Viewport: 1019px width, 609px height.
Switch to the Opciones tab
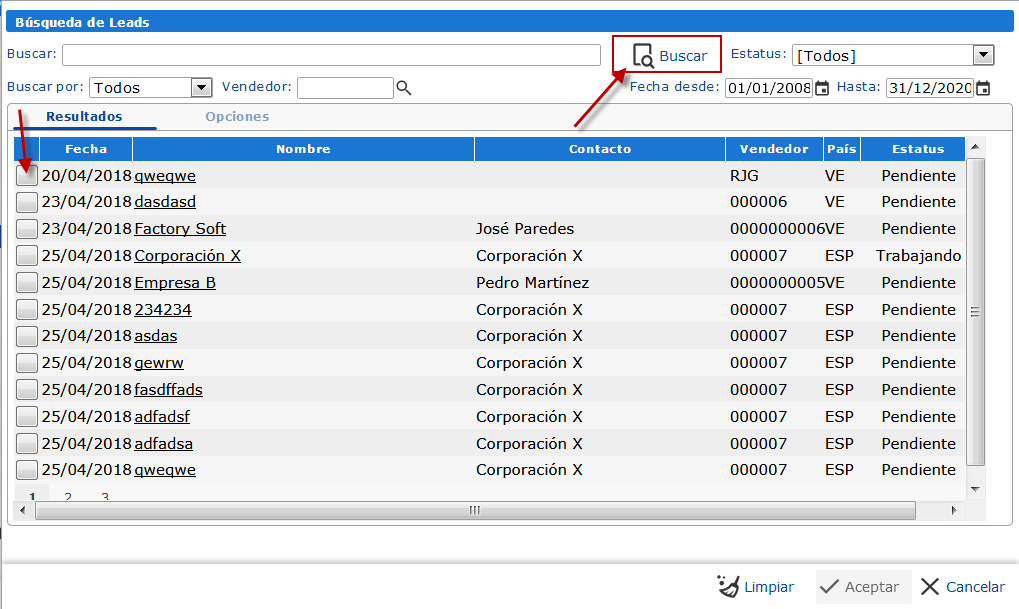(237, 117)
